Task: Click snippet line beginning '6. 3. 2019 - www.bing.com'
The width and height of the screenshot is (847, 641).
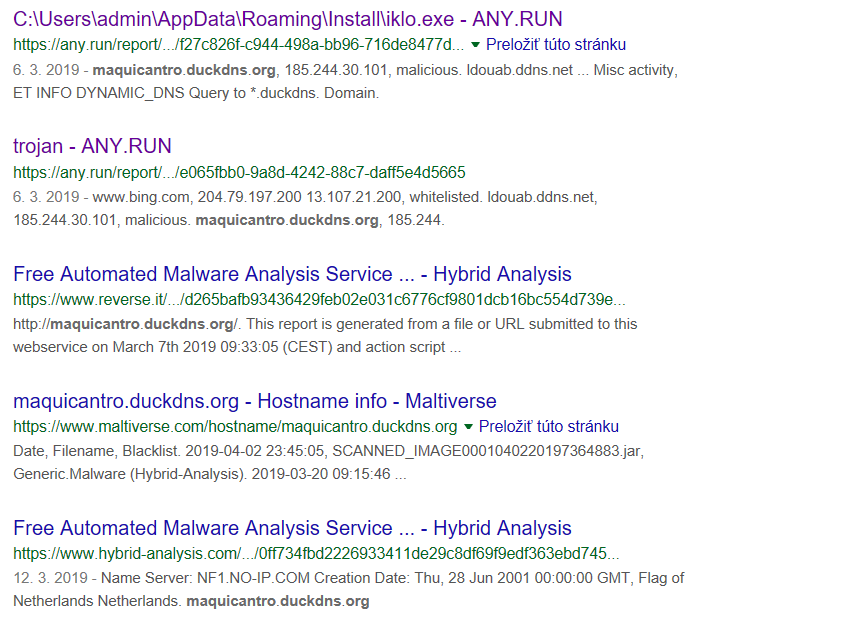Action: [x=305, y=197]
